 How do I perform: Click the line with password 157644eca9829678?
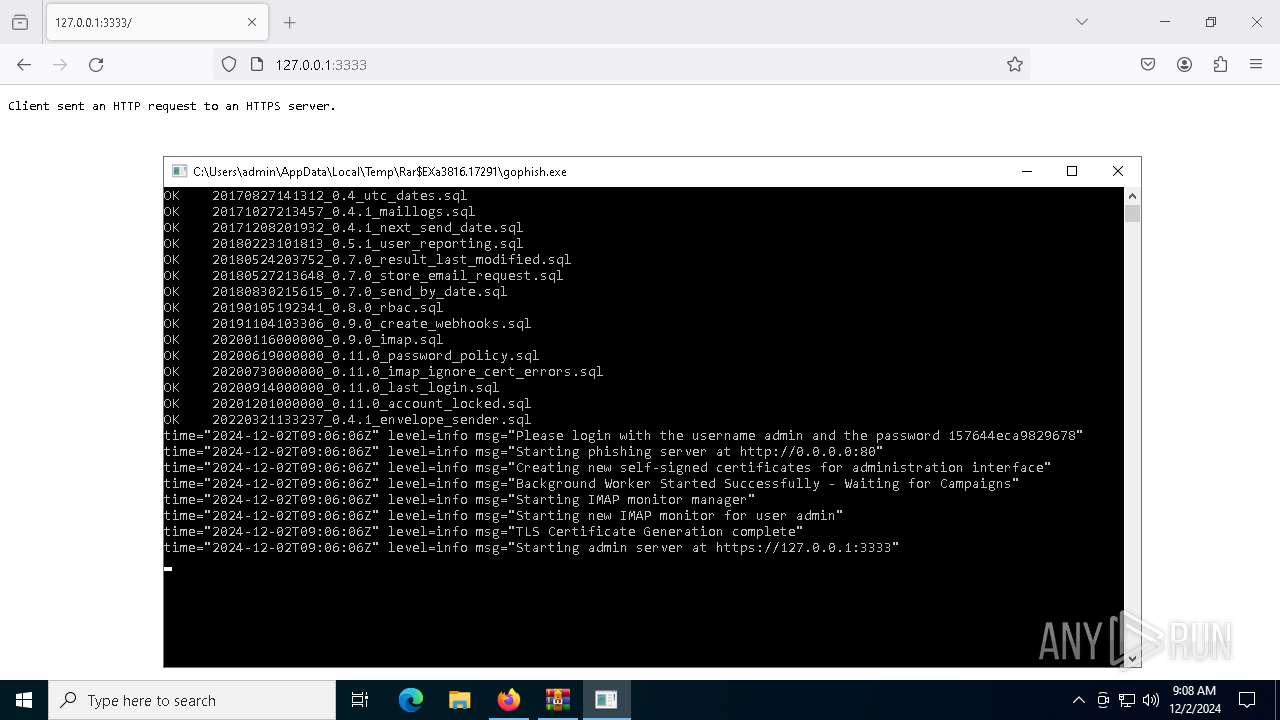coord(623,436)
